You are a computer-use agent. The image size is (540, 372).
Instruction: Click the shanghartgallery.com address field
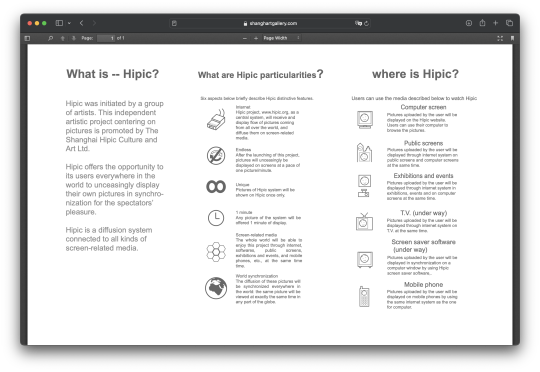click(270, 23)
